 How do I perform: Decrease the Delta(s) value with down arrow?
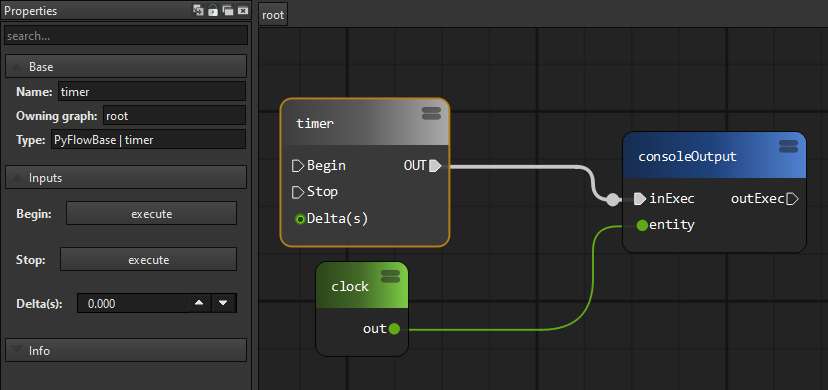(x=223, y=303)
